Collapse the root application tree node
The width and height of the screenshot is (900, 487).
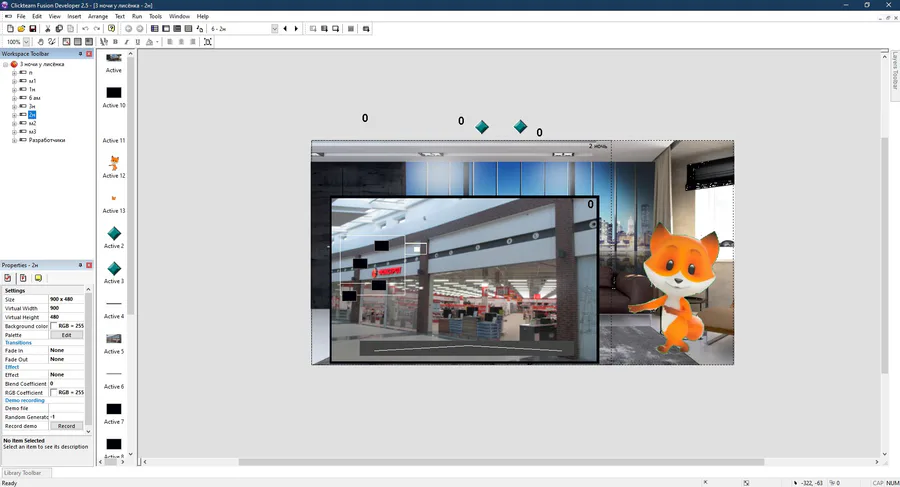pyautogui.click(x=6, y=64)
